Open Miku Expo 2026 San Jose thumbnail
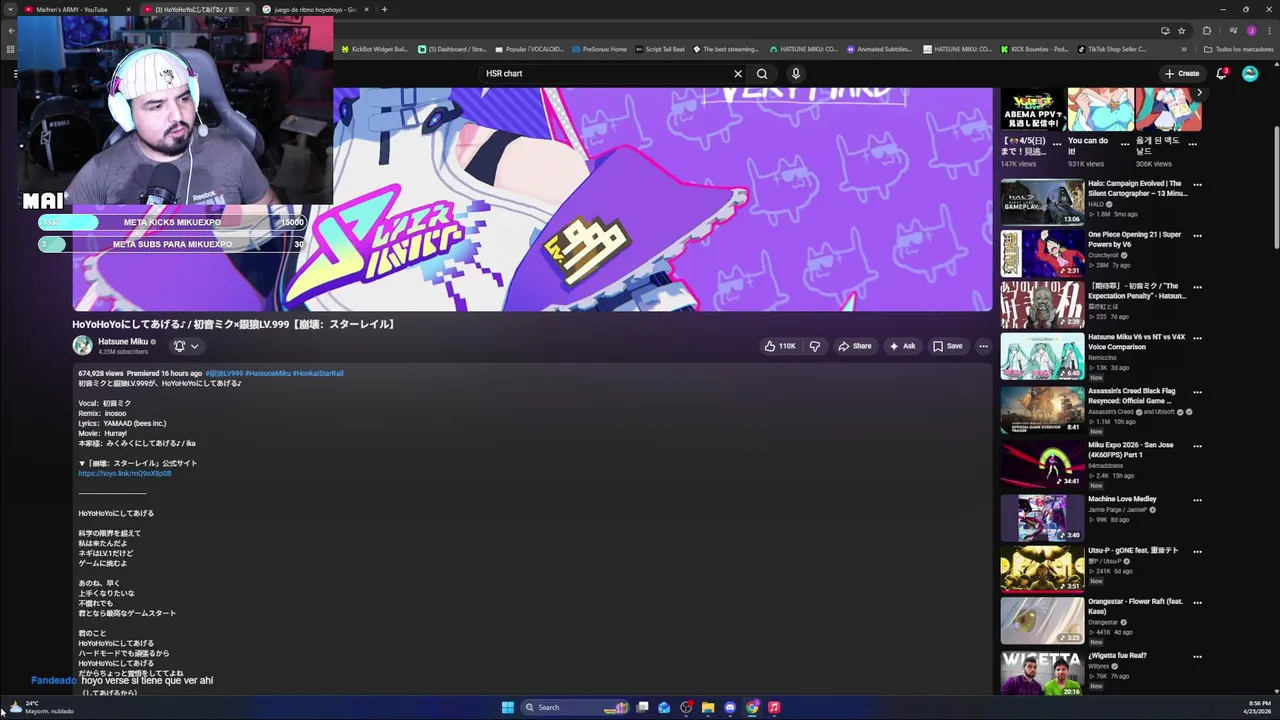Image resolution: width=1280 pixels, height=720 pixels. (x=1042, y=463)
